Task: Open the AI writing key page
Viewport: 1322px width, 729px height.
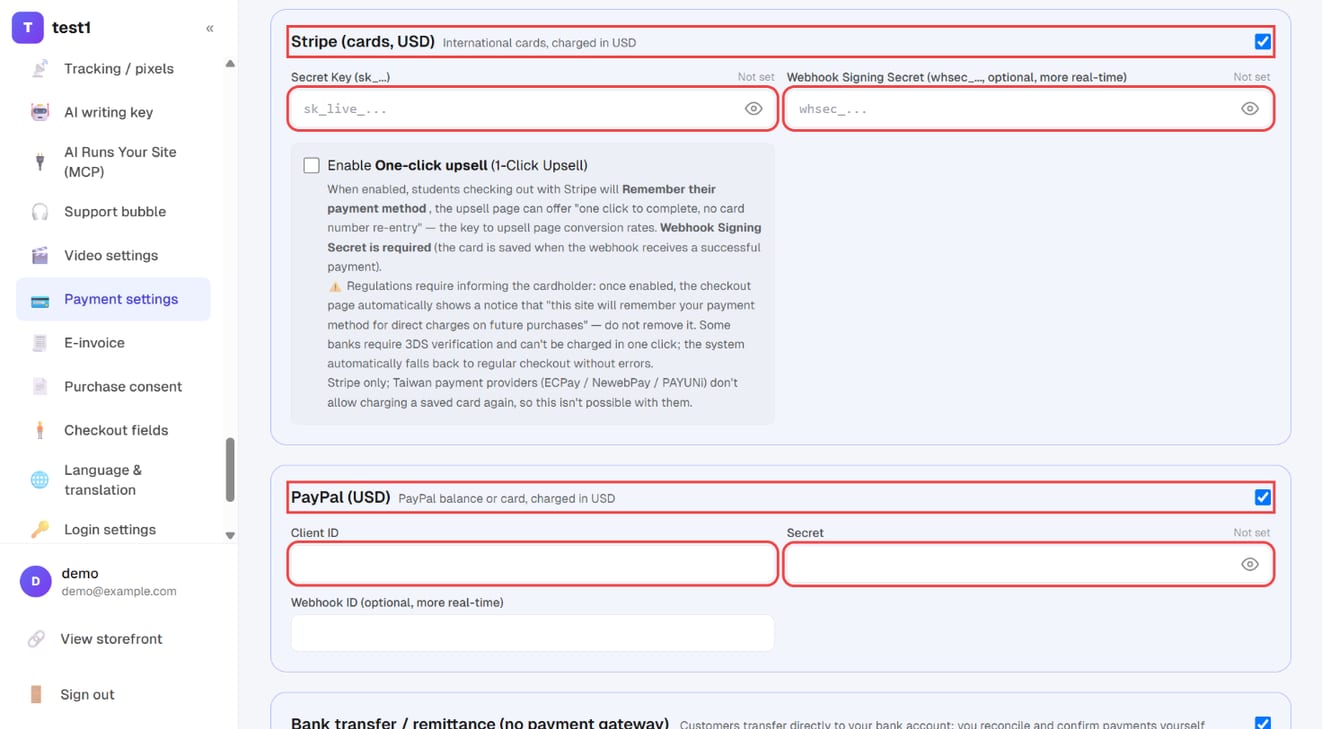Action: (113, 112)
